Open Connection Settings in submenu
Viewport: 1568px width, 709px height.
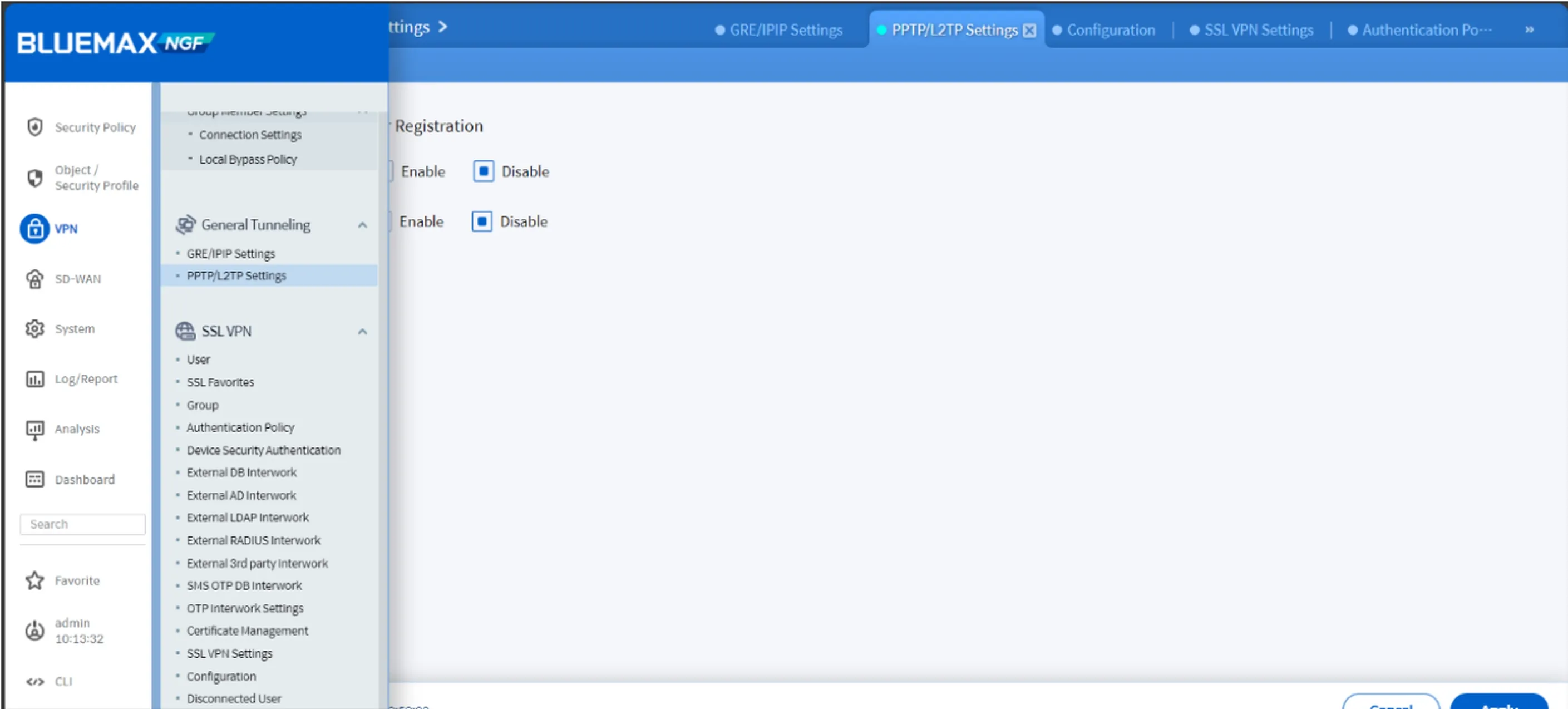coord(250,135)
